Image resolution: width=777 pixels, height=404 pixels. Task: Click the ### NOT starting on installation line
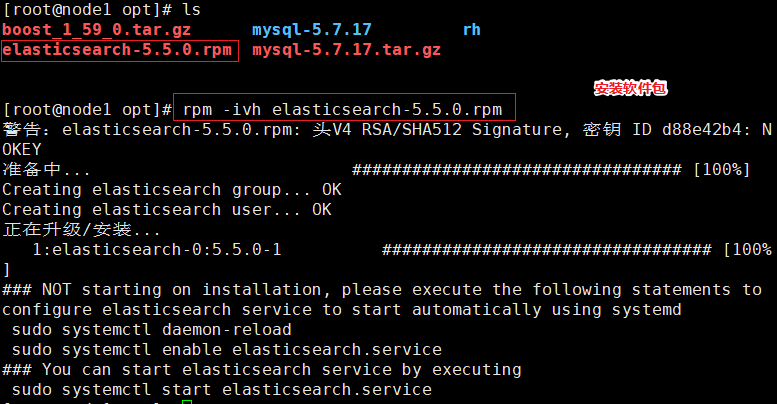(382, 290)
